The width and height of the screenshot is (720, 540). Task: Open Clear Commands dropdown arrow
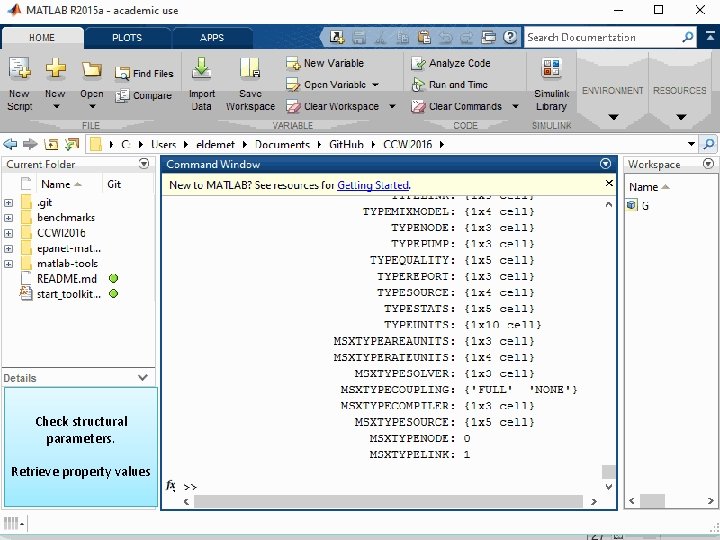[515, 107]
